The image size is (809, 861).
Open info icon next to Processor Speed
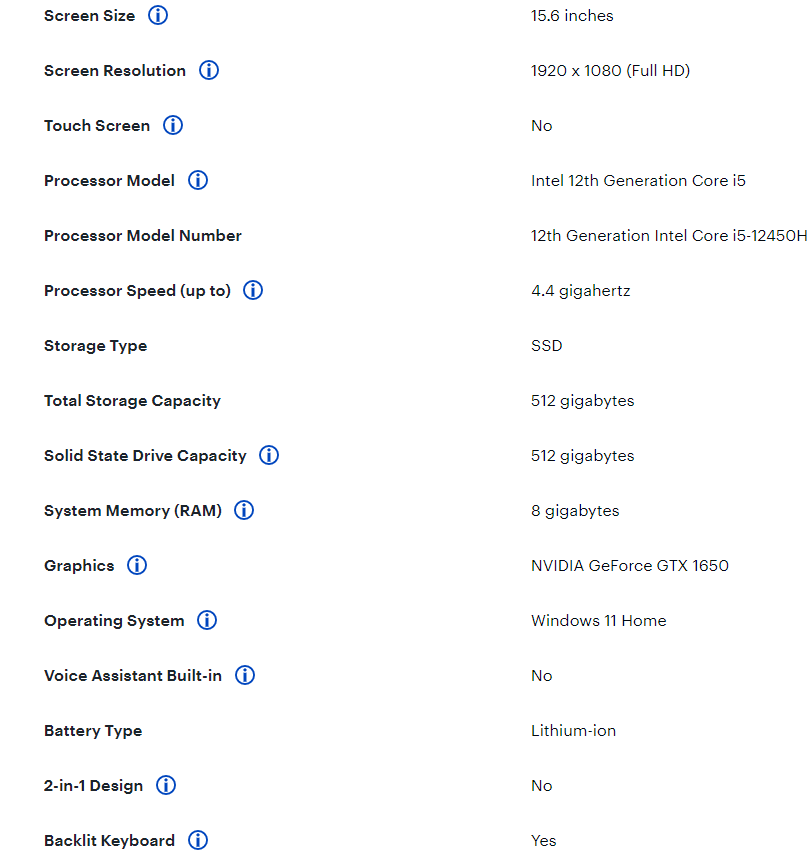pos(254,291)
